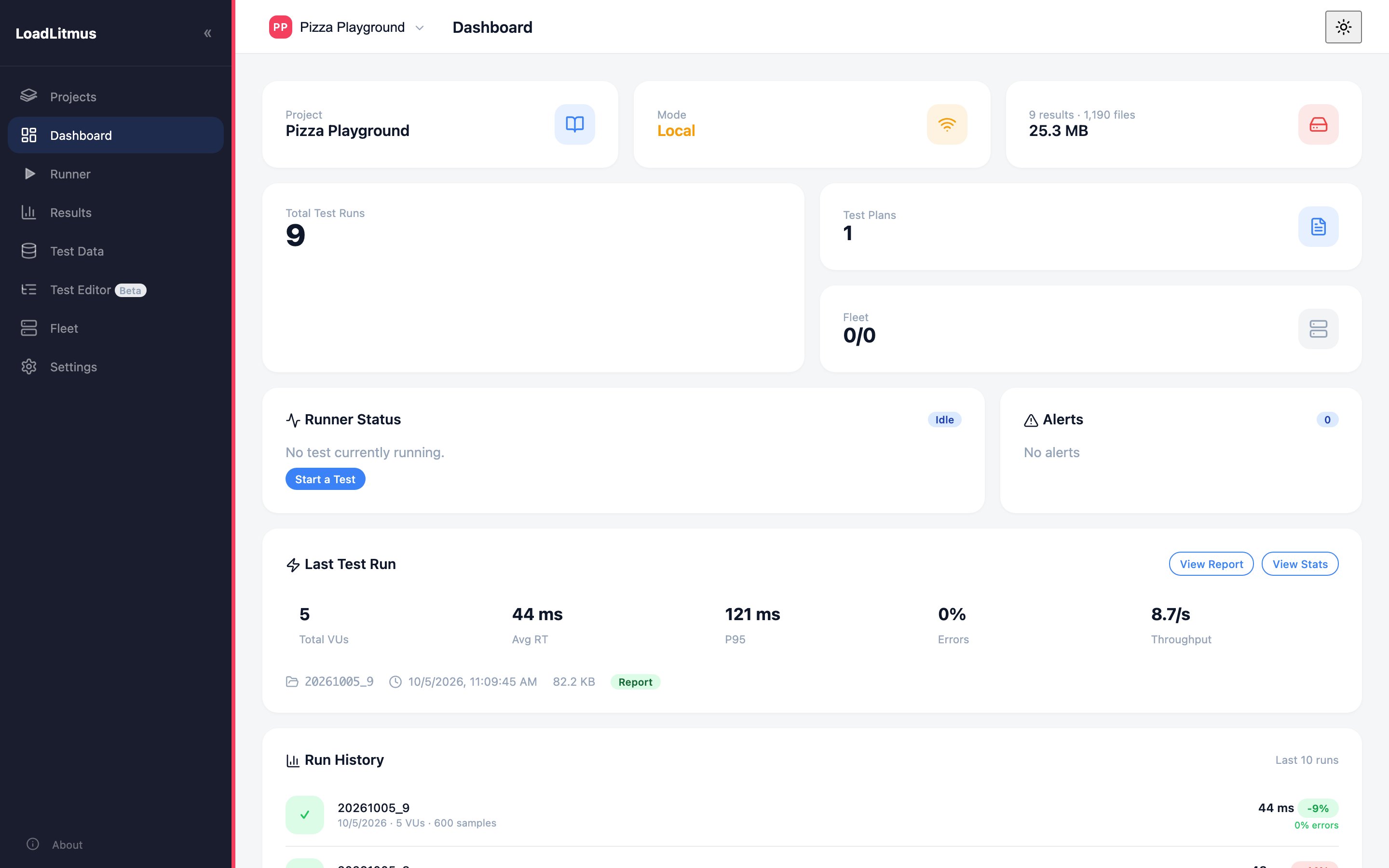Click the 25.3 MB storage value
1389x868 pixels.
click(x=1059, y=131)
